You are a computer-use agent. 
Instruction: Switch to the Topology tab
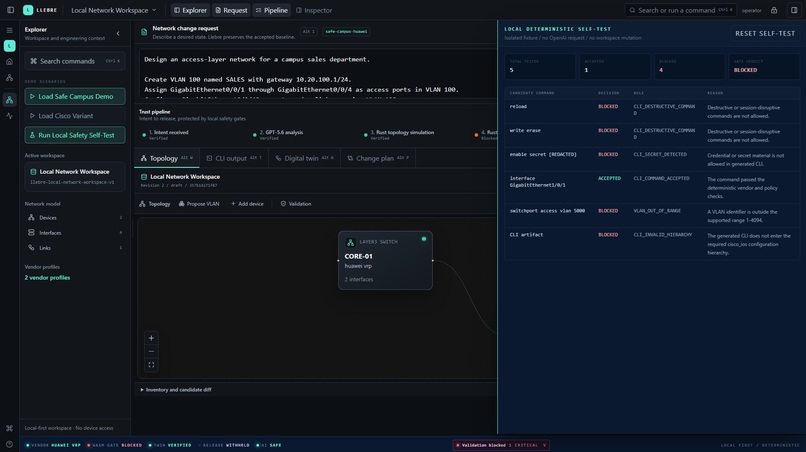tap(167, 158)
